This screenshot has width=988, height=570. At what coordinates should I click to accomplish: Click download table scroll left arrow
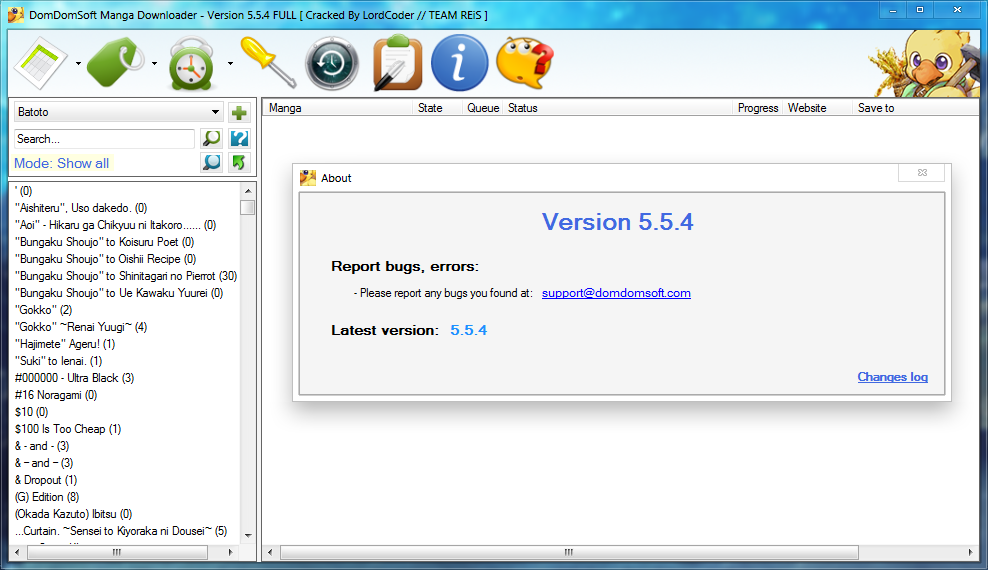[x=270, y=552]
